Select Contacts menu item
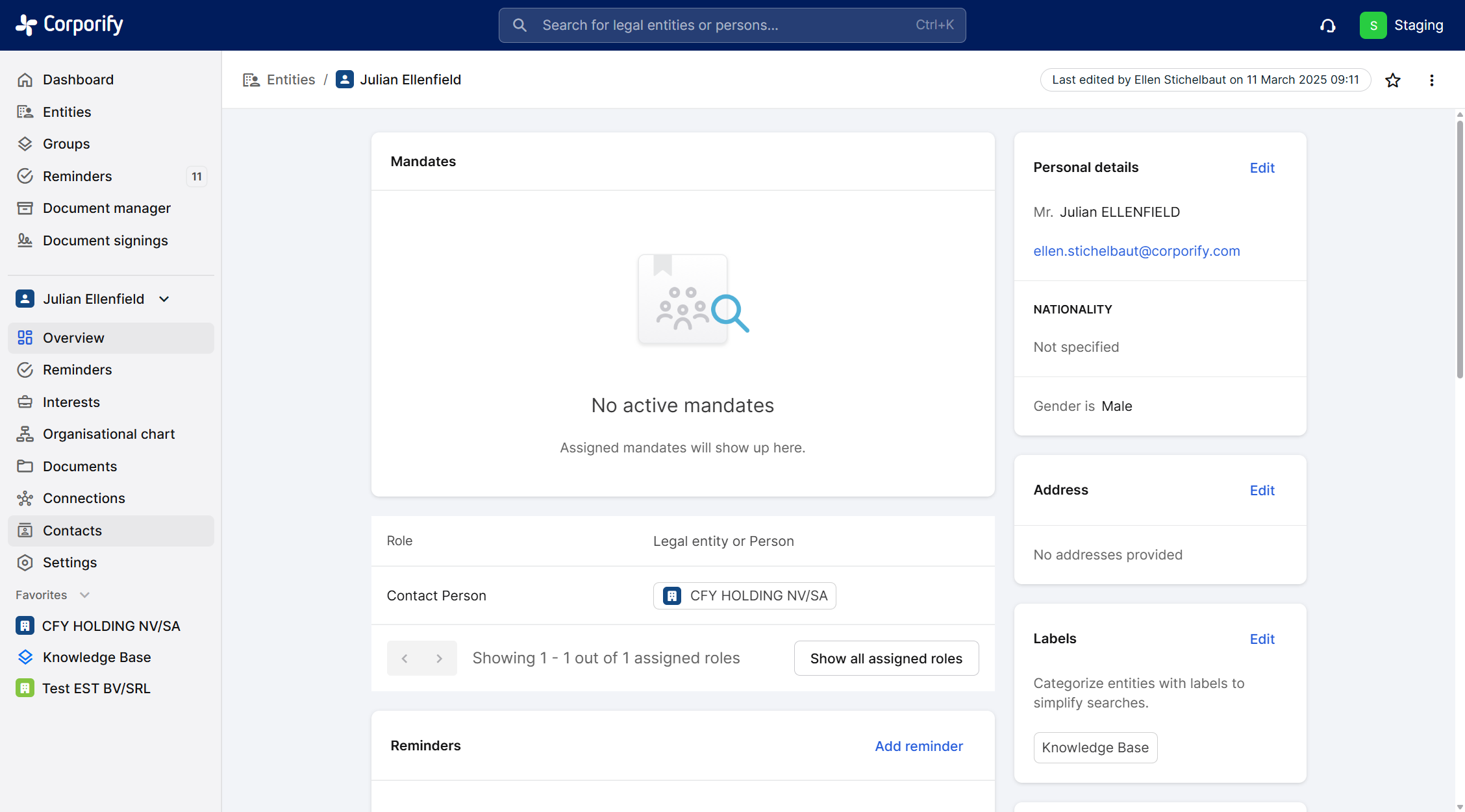The image size is (1465, 812). [x=72, y=530]
